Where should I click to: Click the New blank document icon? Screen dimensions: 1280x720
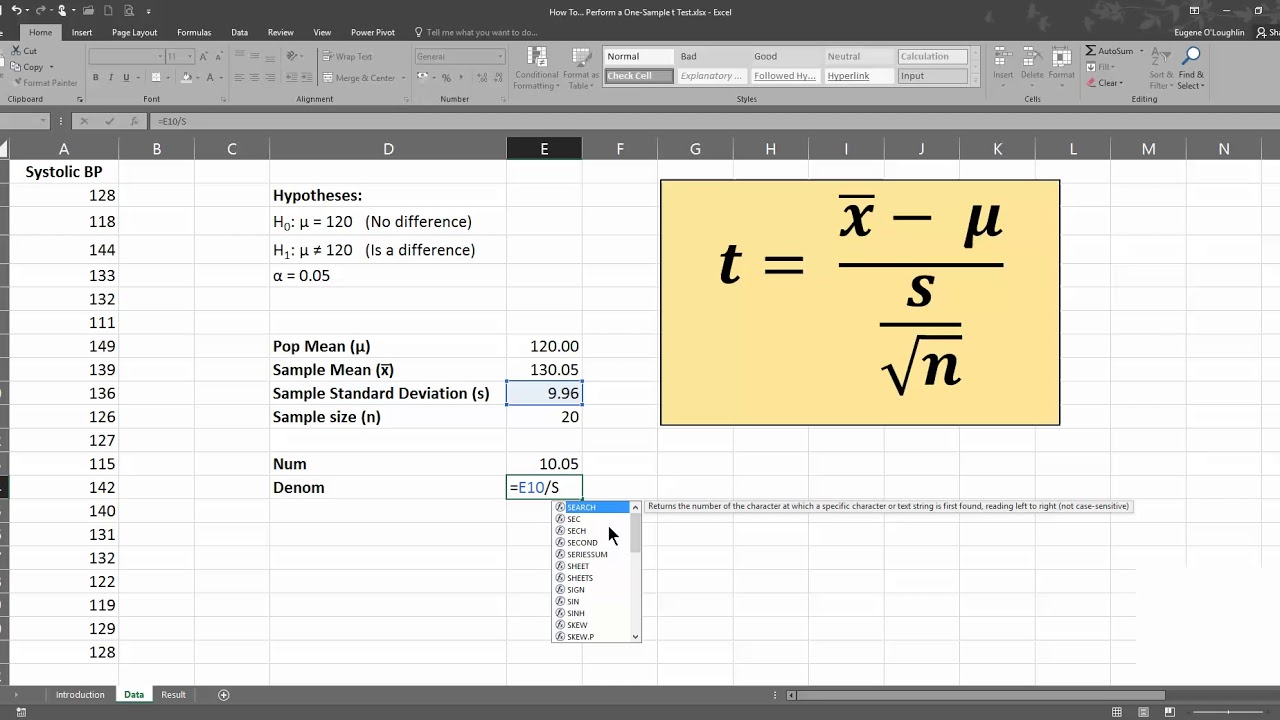[x=108, y=11]
